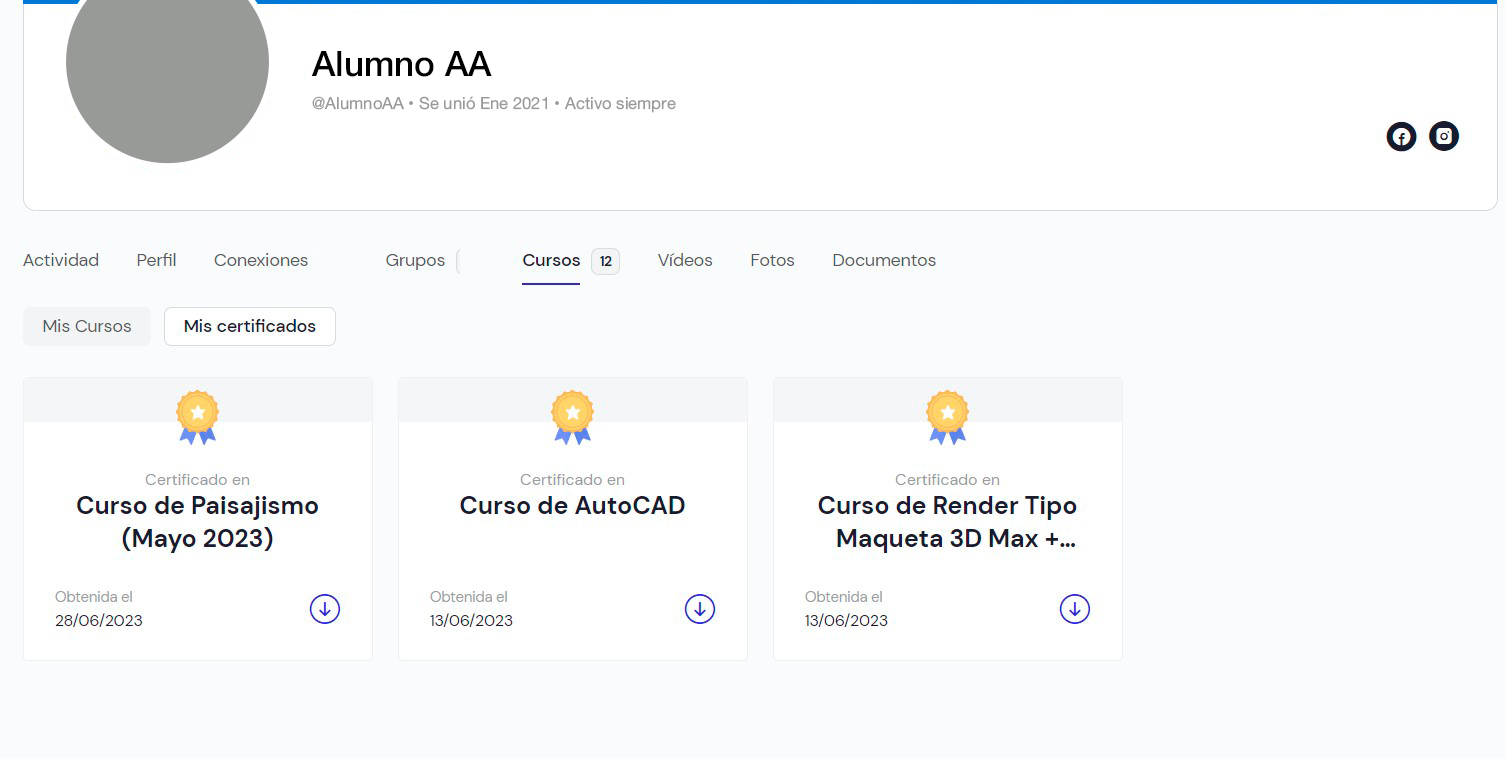The image size is (1505, 758).
Task: Show the Mis Cursos list
Action: point(87,326)
